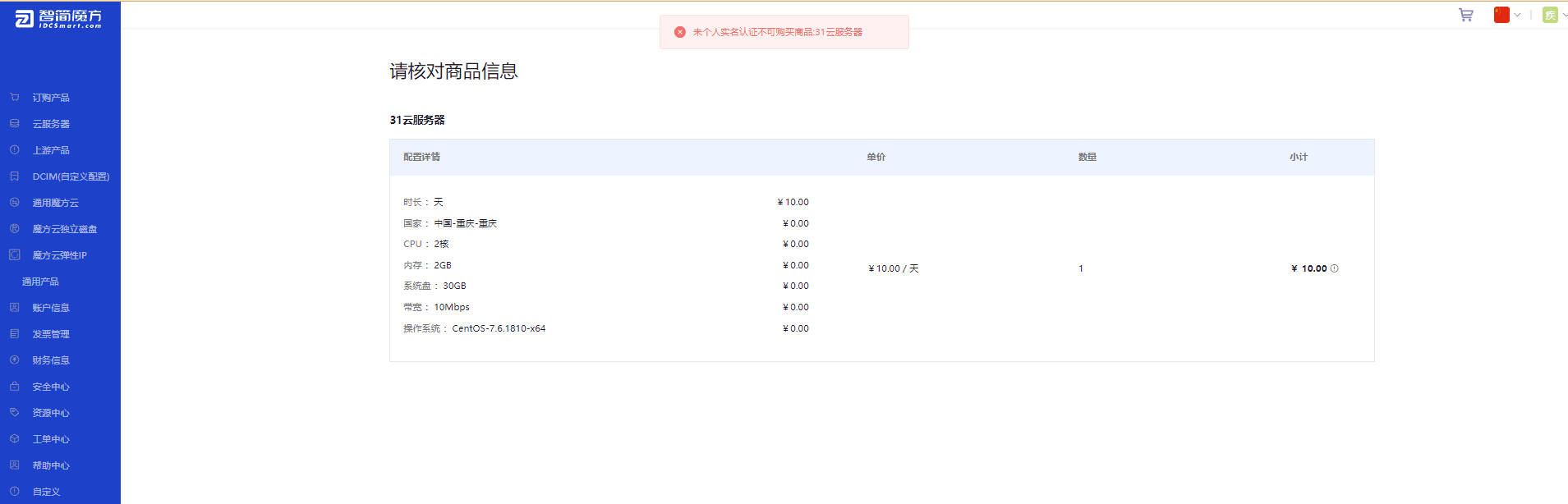Click the icon beside 魔方云独立磁盘
The image size is (1568, 504).
15,228
